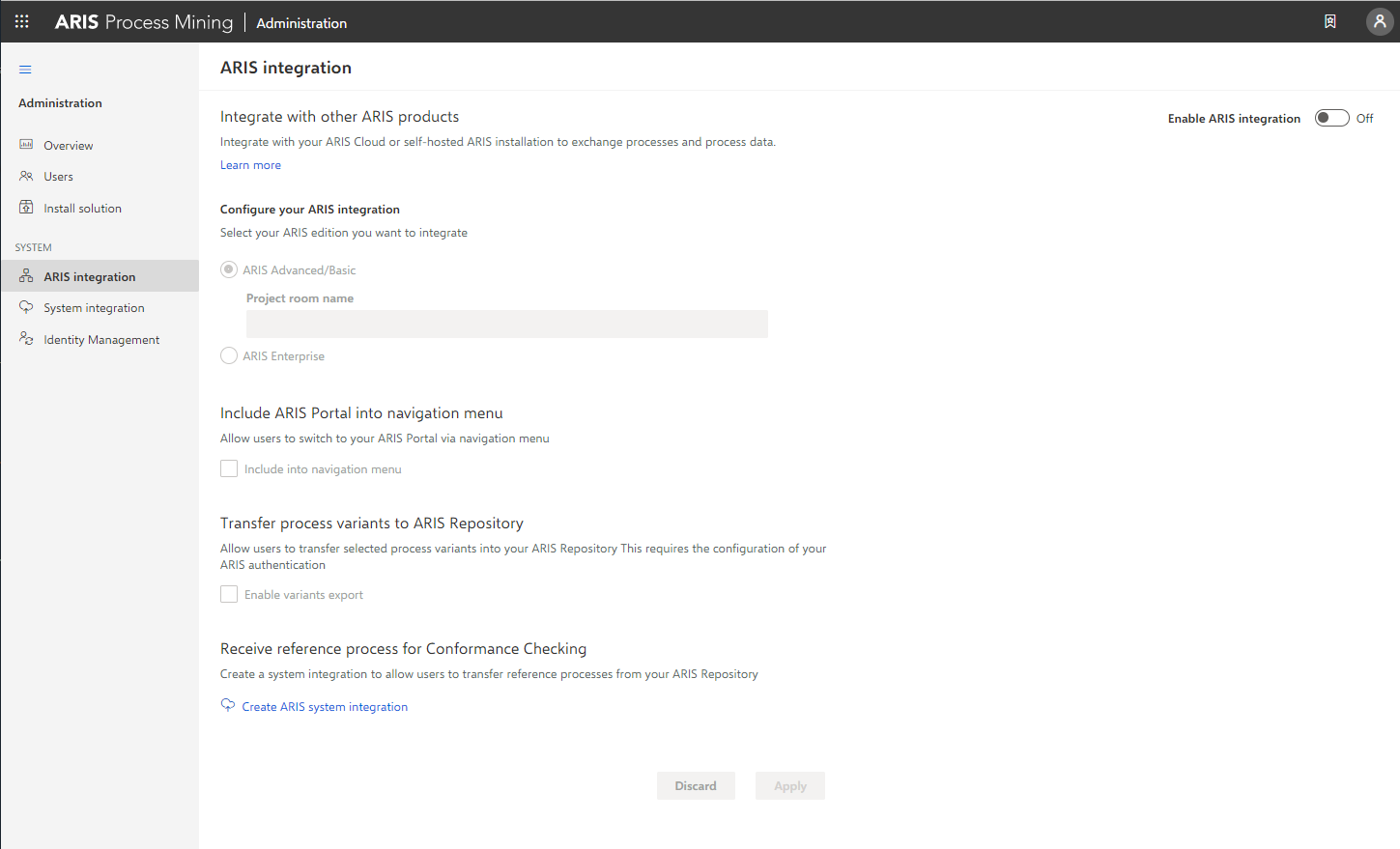The width and height of the screenshot is (1400, 849).
Task: Click the Administration heading in the sidebar
Action: pyautogui.click(x=60, y=103)
